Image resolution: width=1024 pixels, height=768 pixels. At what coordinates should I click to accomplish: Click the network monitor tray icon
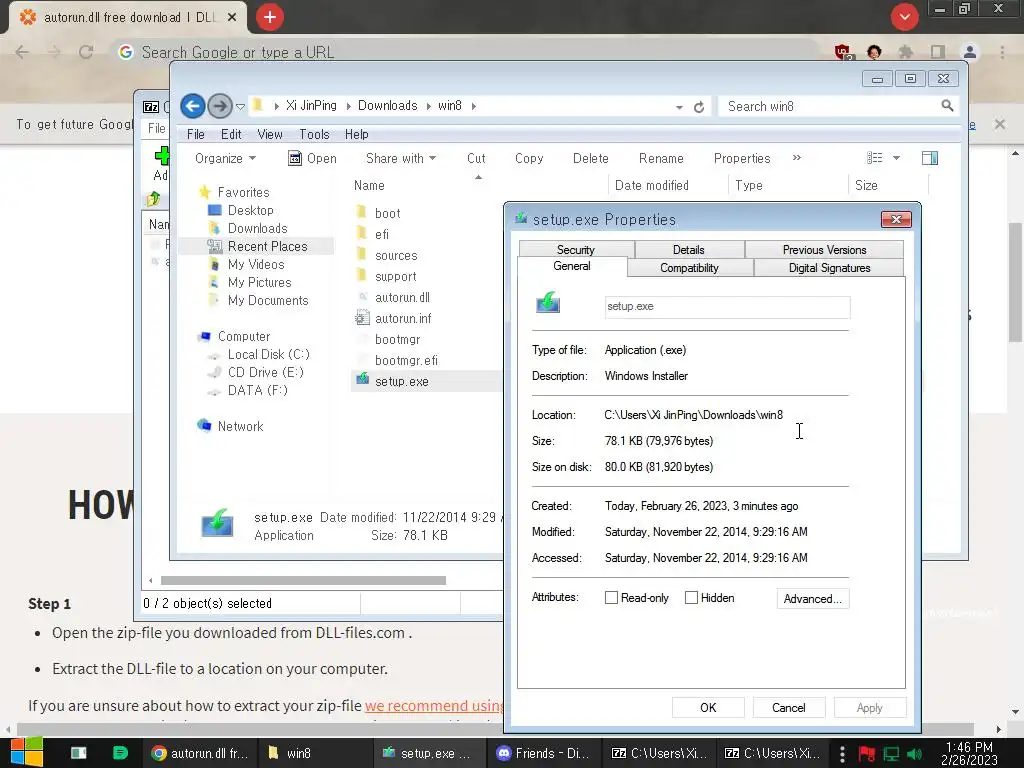(x=891, y=754)
